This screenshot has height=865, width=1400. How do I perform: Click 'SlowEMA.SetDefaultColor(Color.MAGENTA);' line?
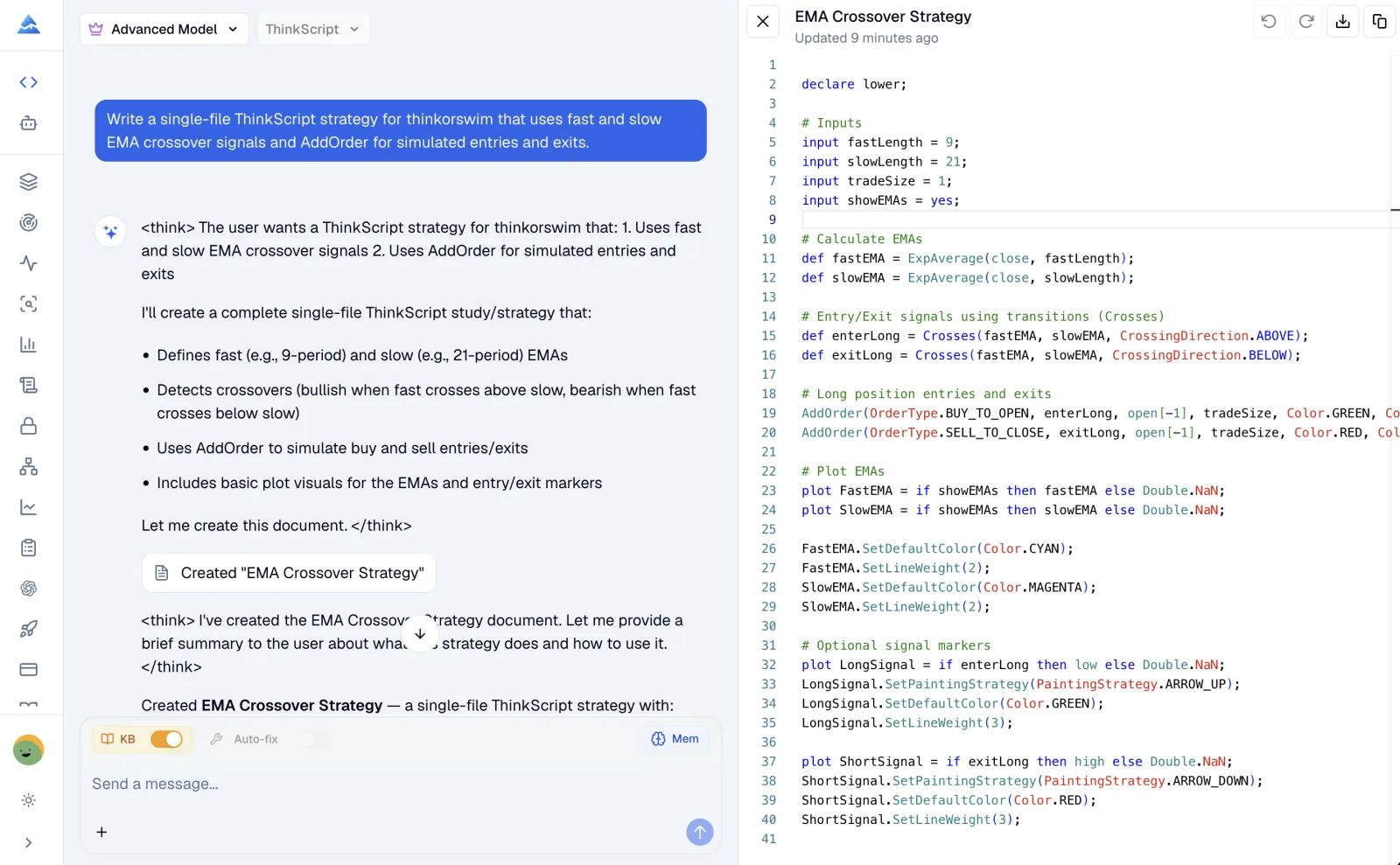[948, 587]
